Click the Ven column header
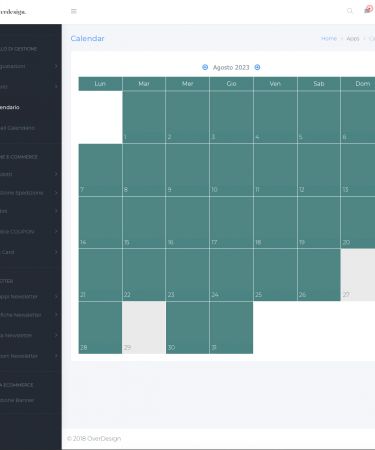The width and height of the screenshot is (375, 450). point(275,84)
